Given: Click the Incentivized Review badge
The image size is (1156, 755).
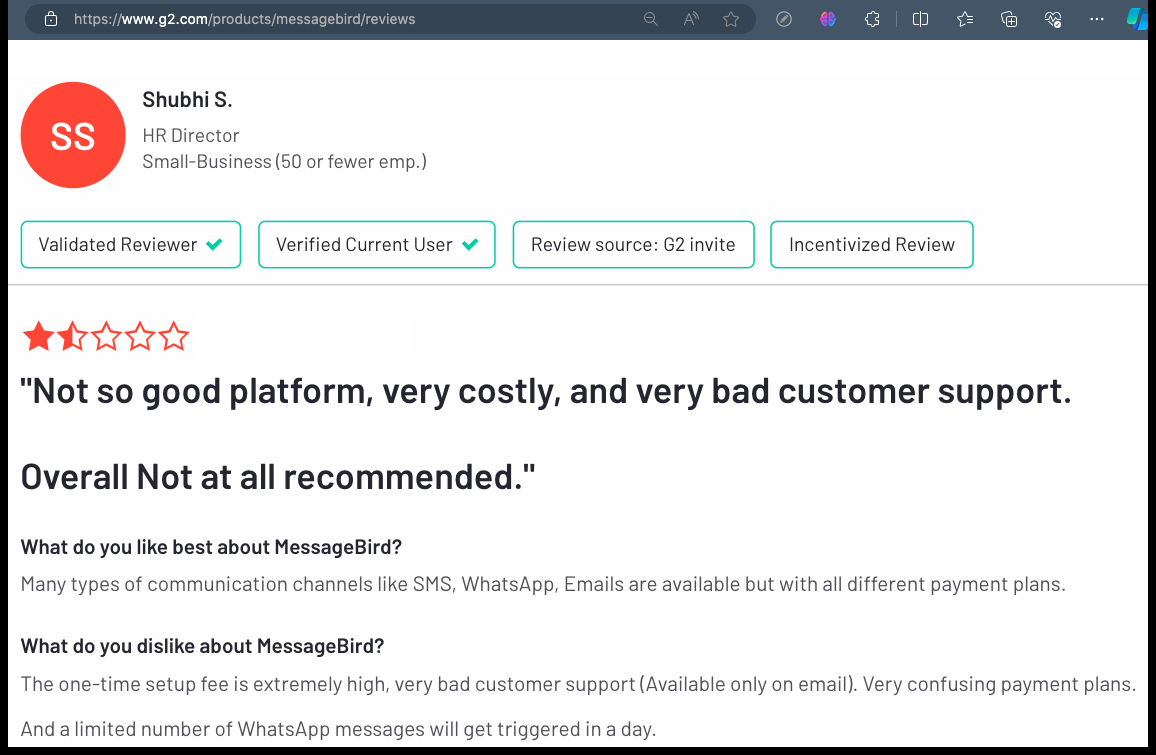Looking at the screenshot, I should (x=871, y=244).
